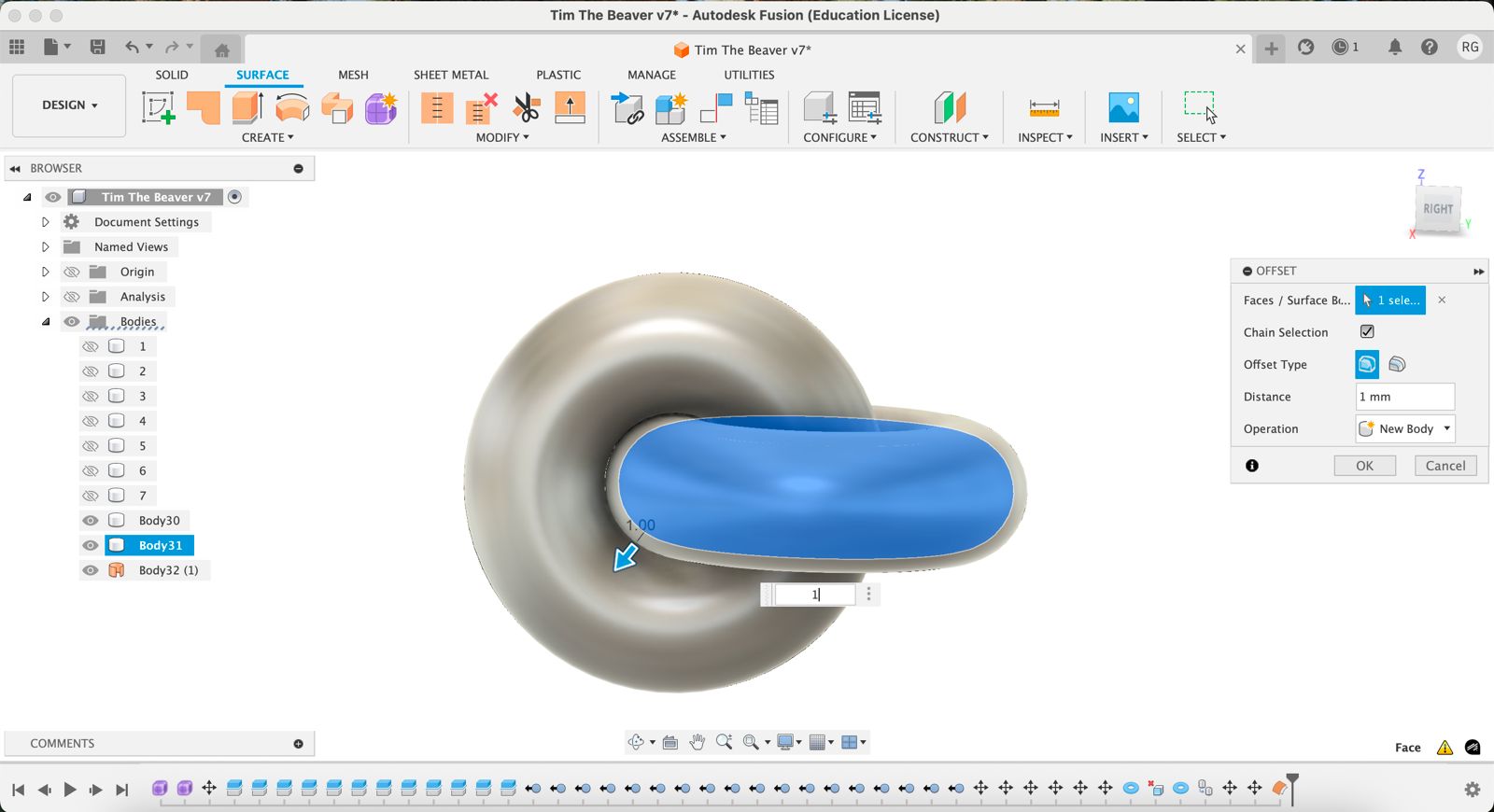Image resolution: width=1494 pixels, height=812 pixels.
Task: Click the Distance input field
Action: 1404,397
